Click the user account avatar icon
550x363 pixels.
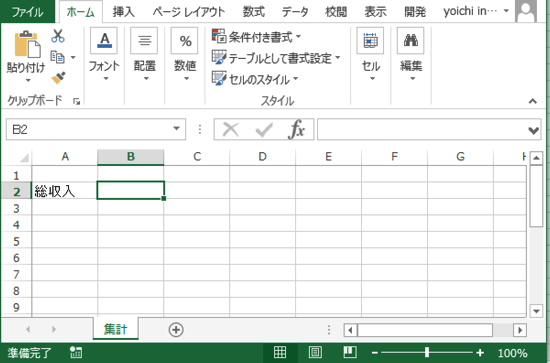526,11
